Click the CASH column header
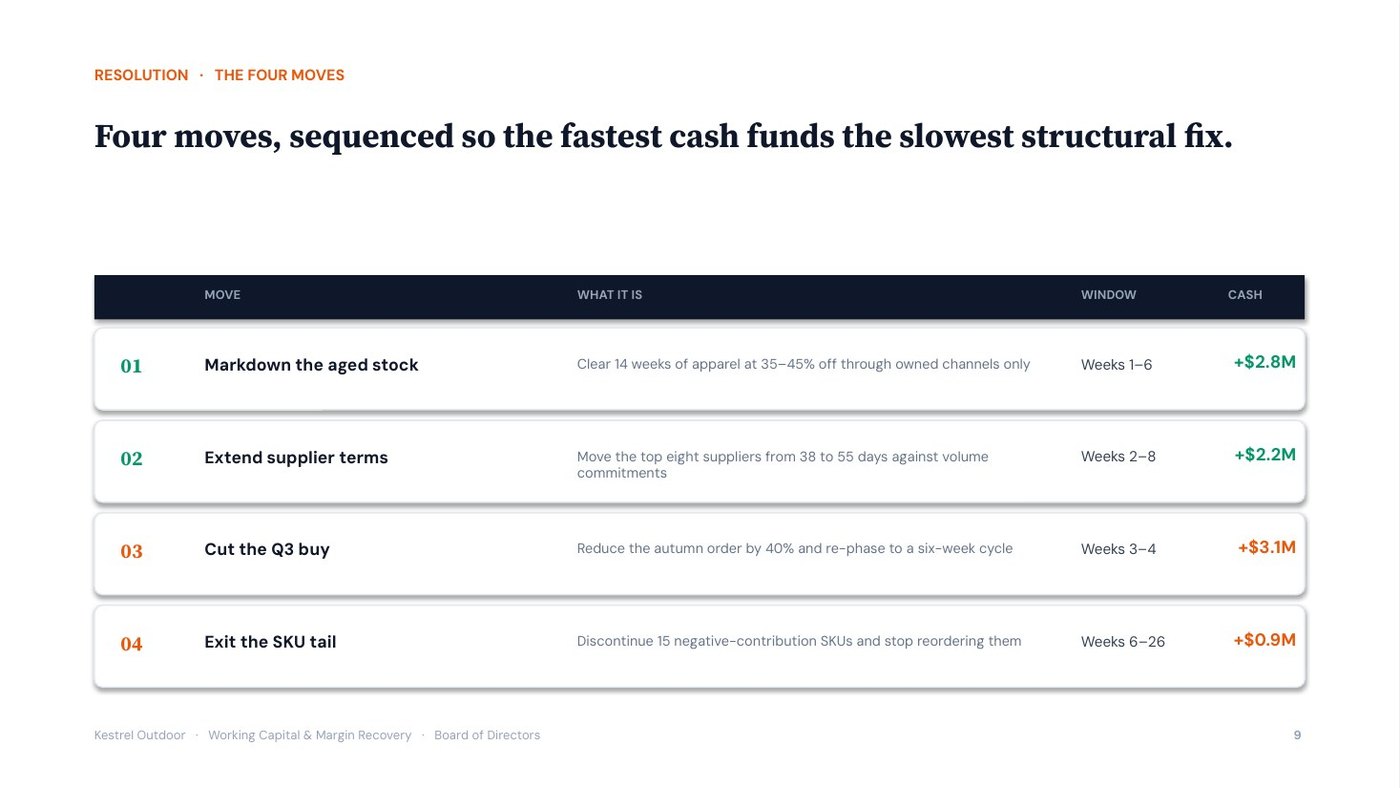Screen dimensions: 1400x788 (1245, 295)
